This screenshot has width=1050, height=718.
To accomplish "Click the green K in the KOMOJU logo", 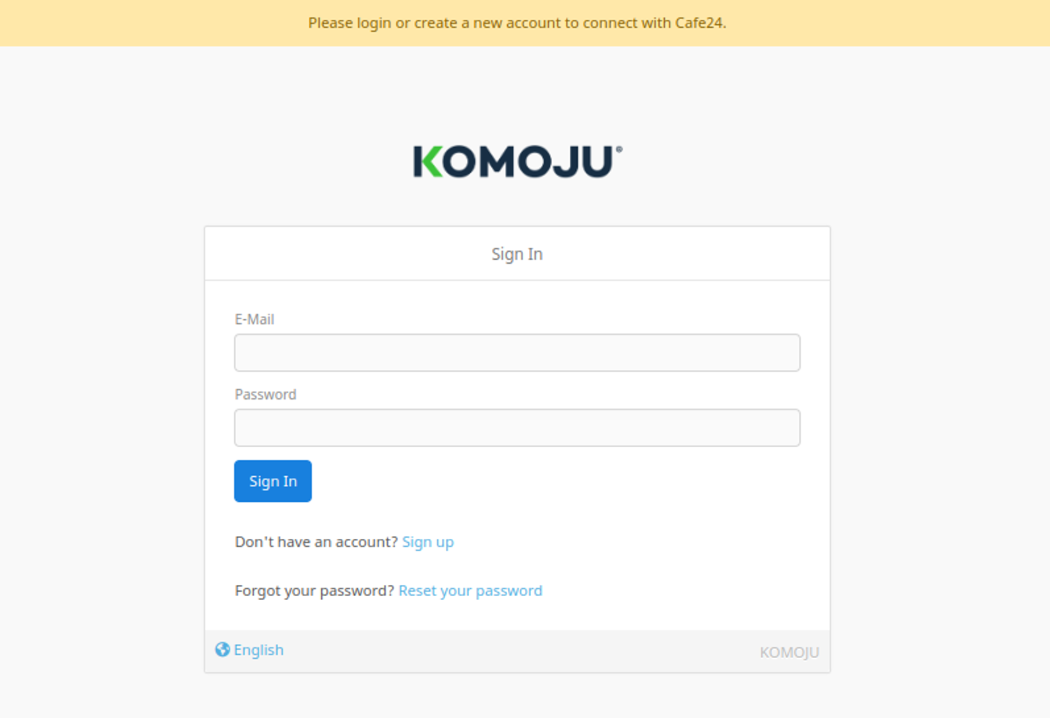I will pos(428,162).
